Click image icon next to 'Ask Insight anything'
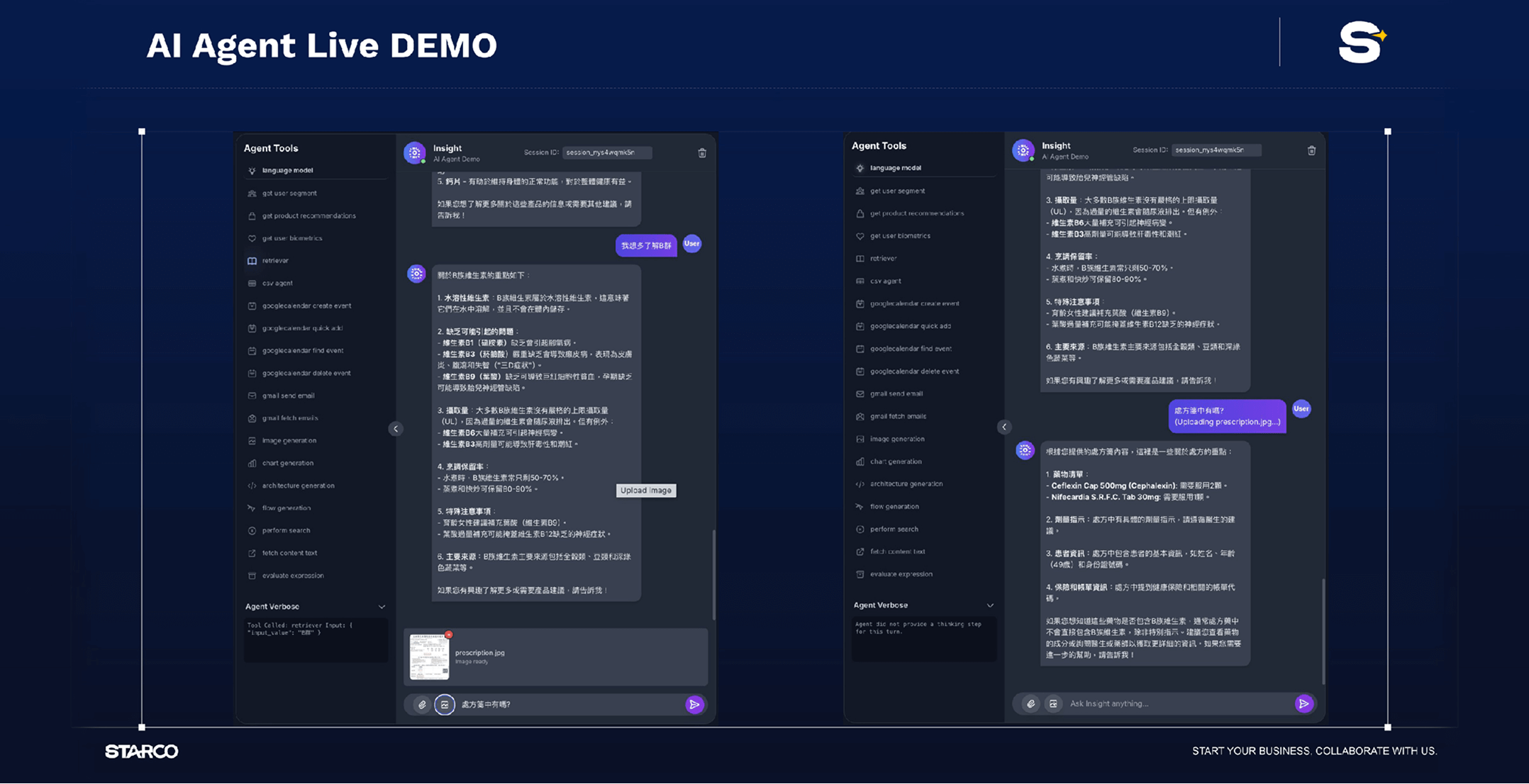Screen dimensions: 1529x784 point(1053,704)
